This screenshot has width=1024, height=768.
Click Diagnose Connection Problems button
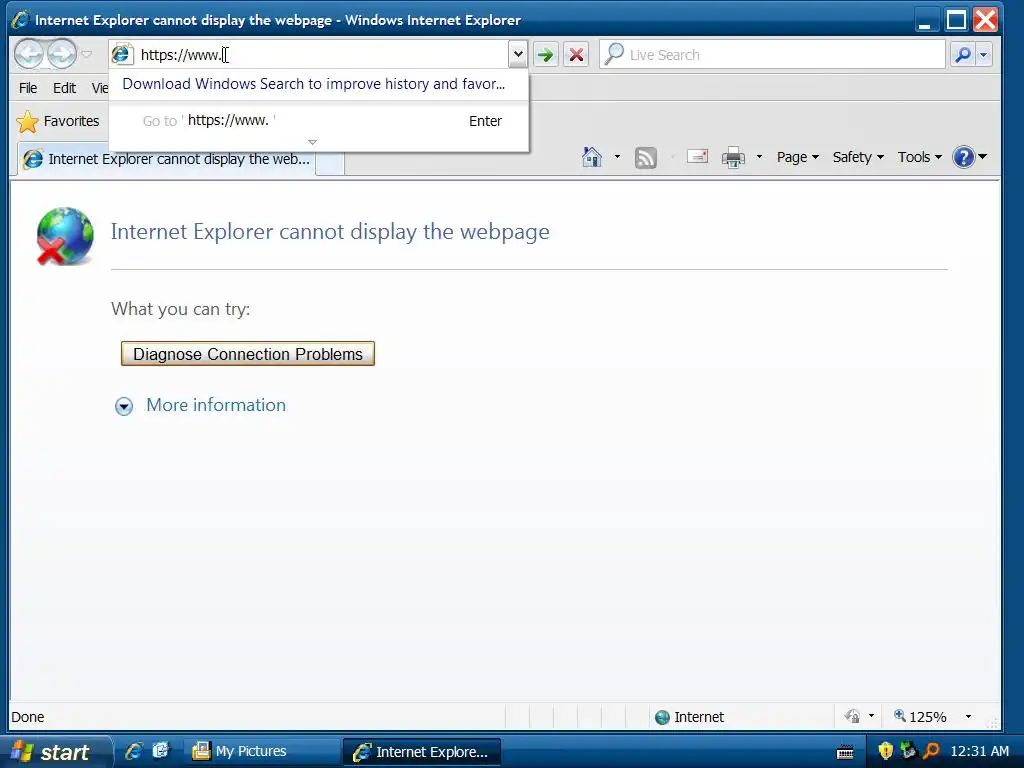[x=248, y=353]
